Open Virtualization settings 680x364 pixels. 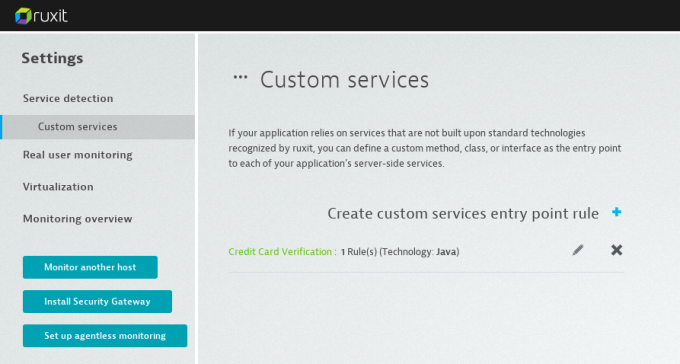pyautogui.click(x=58, y=187)
